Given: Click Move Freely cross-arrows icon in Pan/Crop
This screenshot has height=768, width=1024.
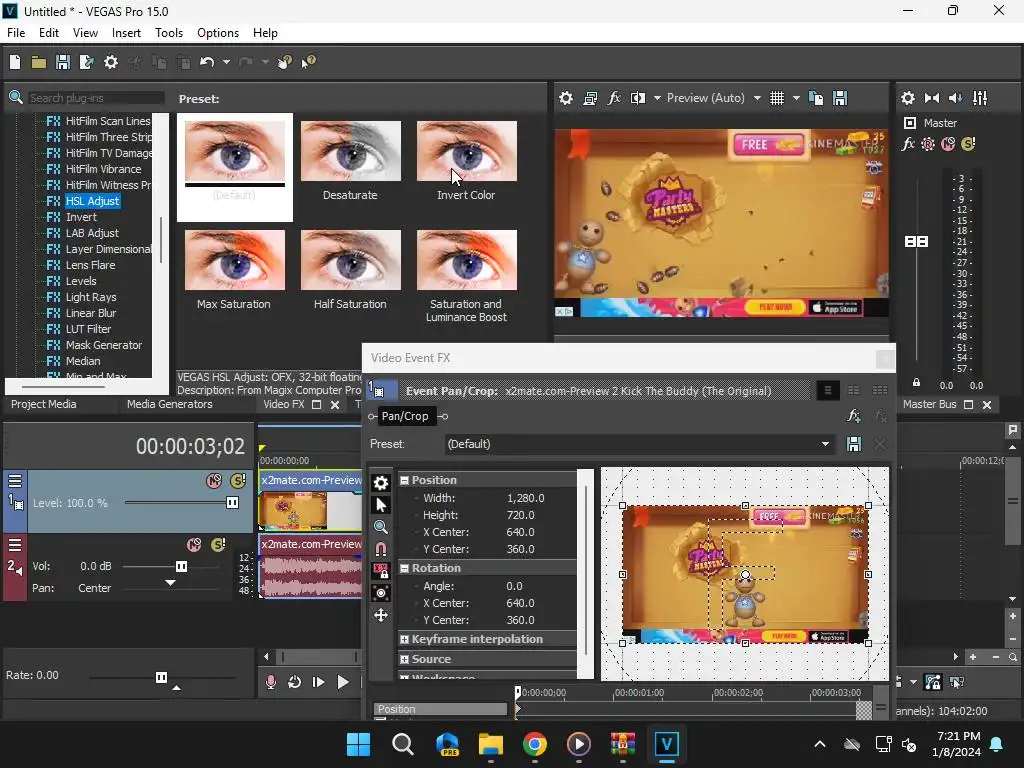Looking at the screenshot, I should tap(381, 615).
